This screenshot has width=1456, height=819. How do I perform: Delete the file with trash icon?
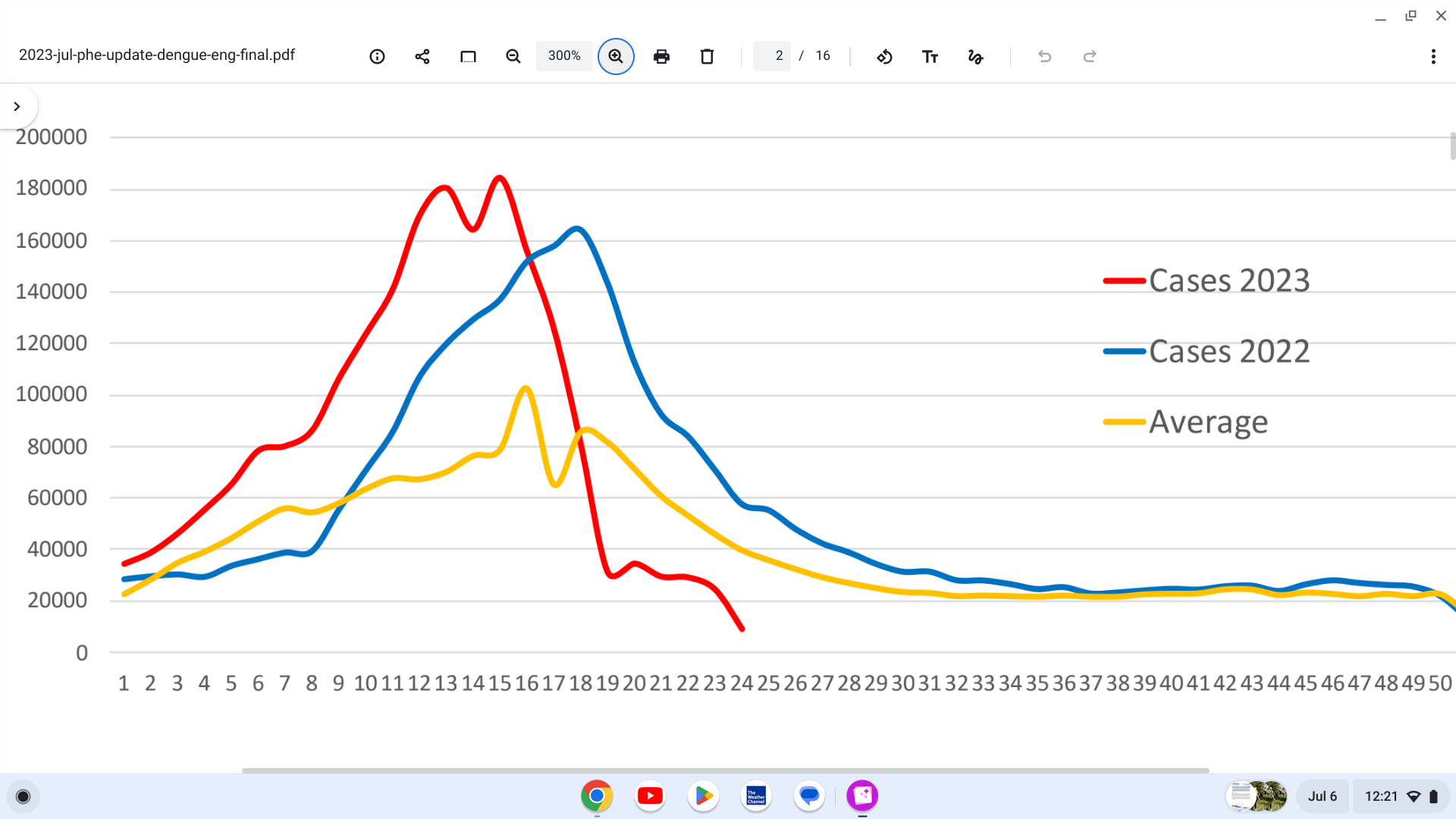click(707, 56)
